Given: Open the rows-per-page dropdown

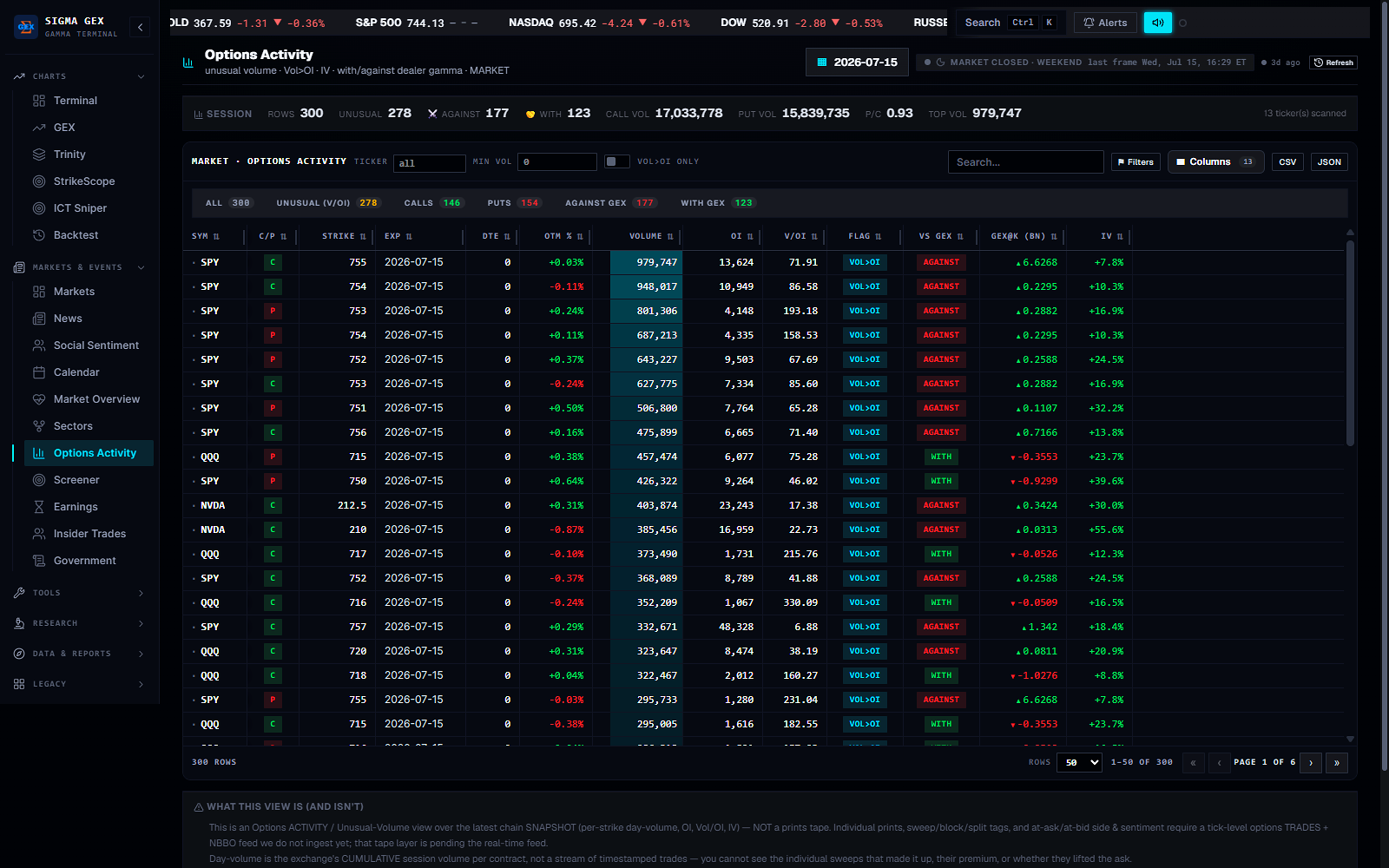Looking at the screenshot, I should (x=1080, y=762).
